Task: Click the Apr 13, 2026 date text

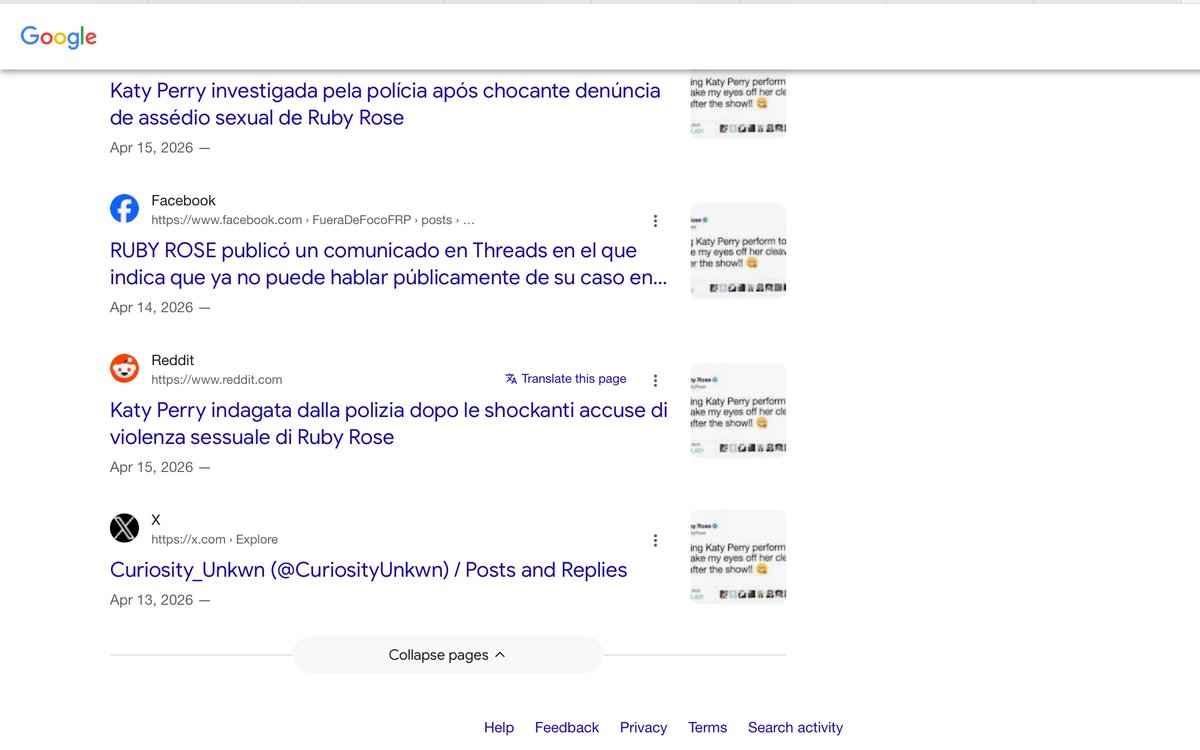Action: tap(151, 600)
